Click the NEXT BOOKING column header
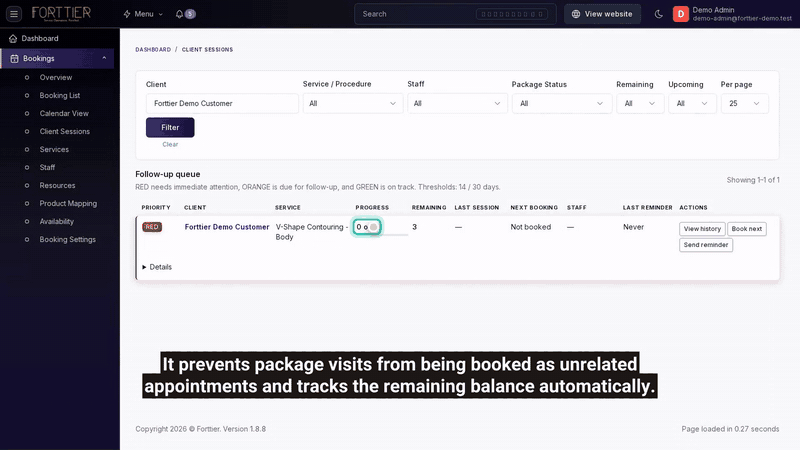The height and width of the screenshot is (450, 800). 534,208
